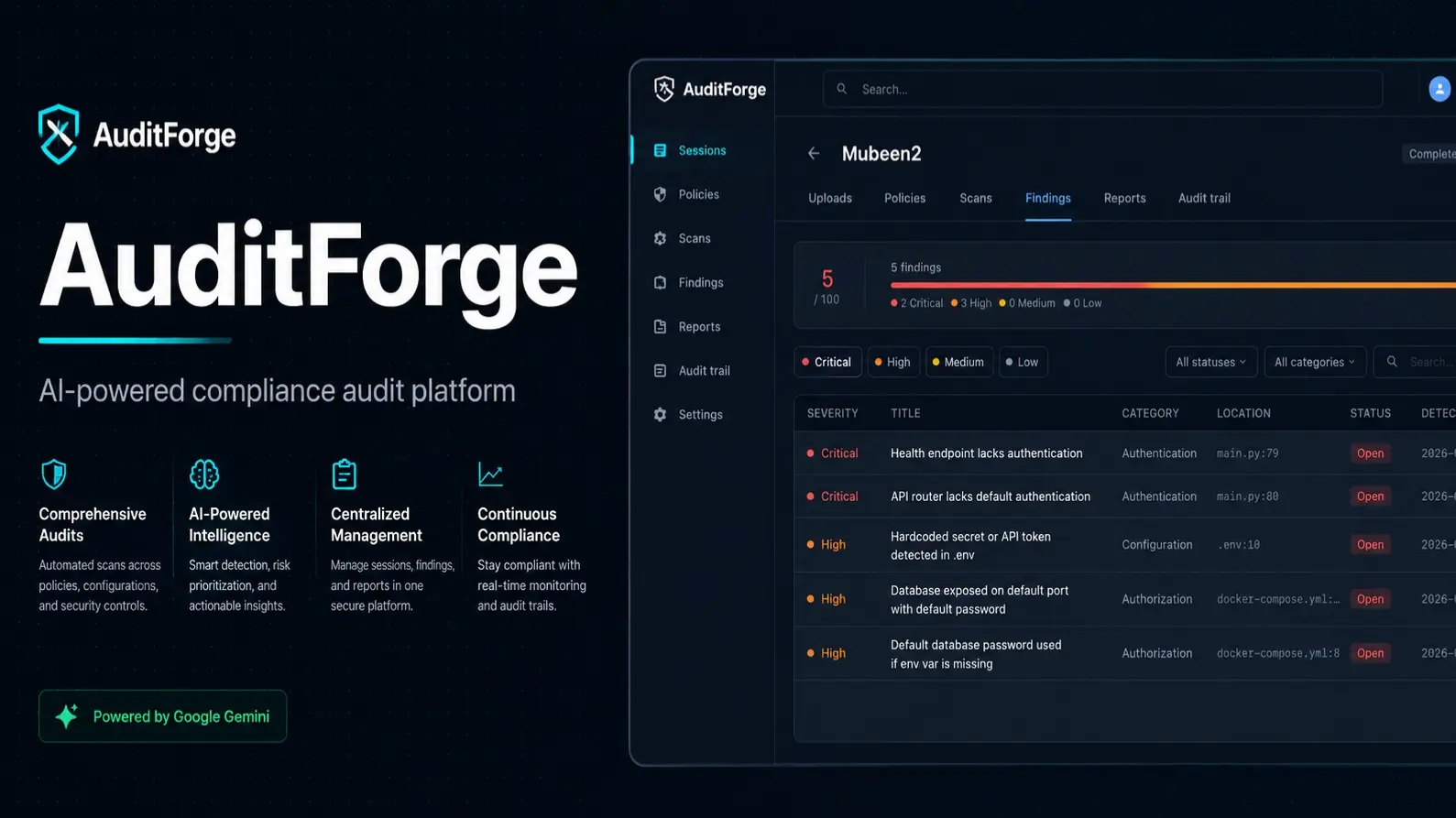Click the Reports document icon in the sidebar
The width and height of the screenshot is (1456, 818).
(660, 326)
